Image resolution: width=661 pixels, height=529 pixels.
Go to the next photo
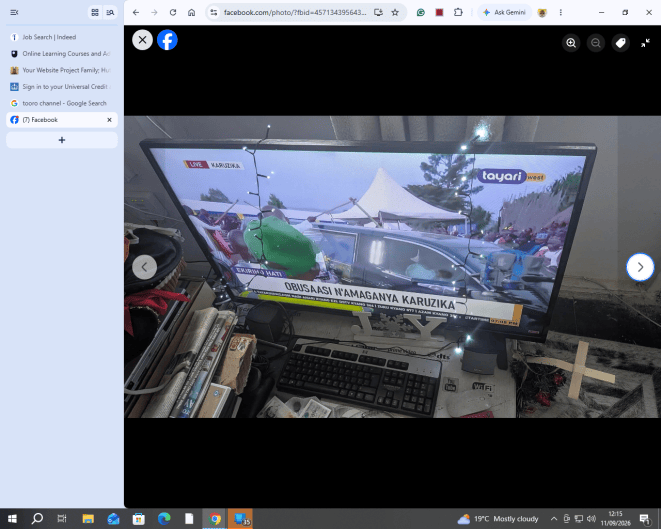[x=640, y=267]
